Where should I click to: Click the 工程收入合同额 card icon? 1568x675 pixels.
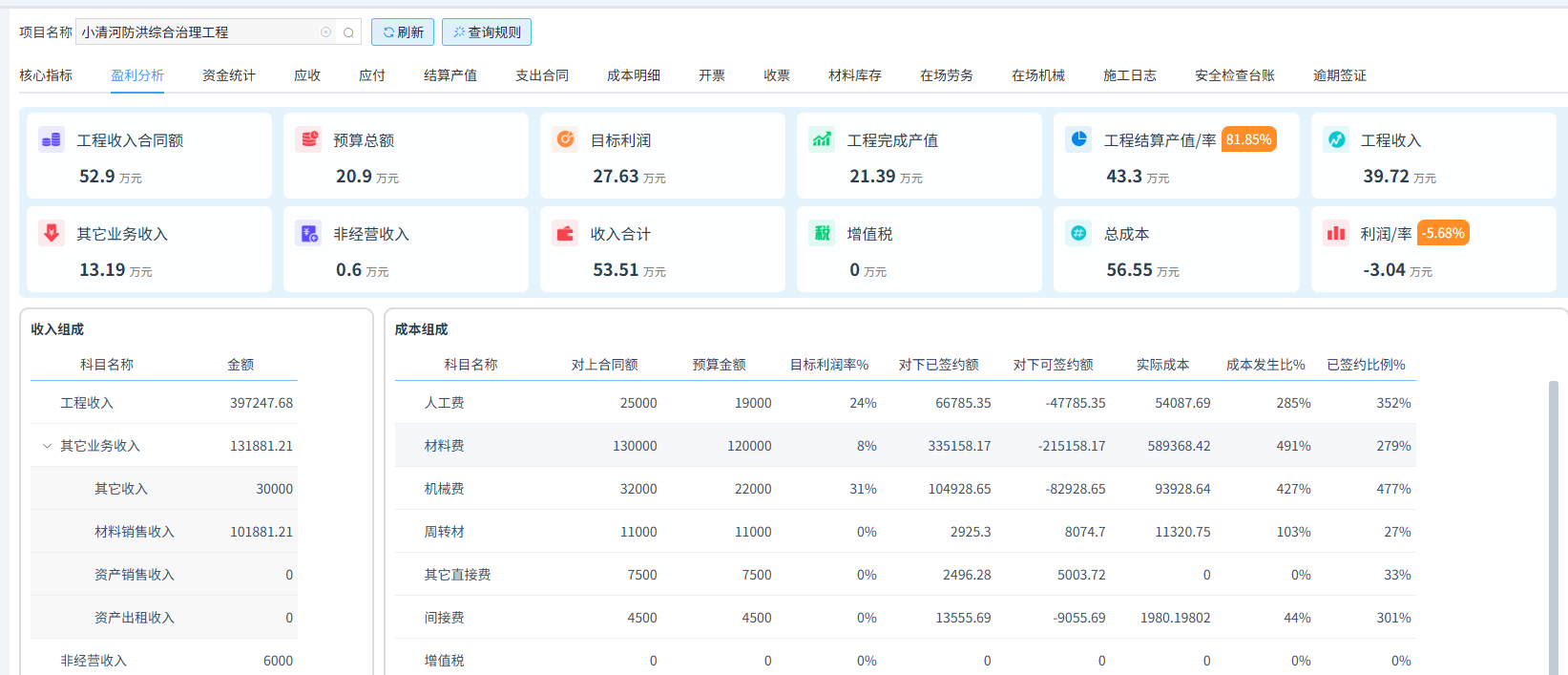(52, 139)
